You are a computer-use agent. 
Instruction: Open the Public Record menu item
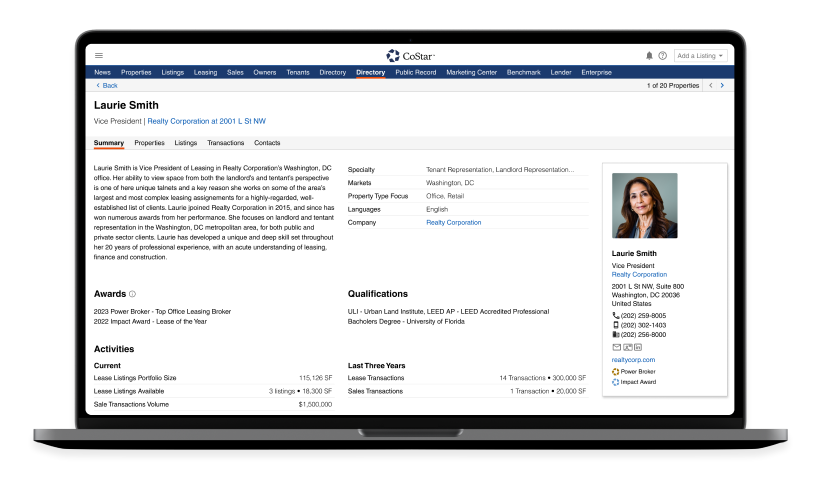tap(415, 72)
